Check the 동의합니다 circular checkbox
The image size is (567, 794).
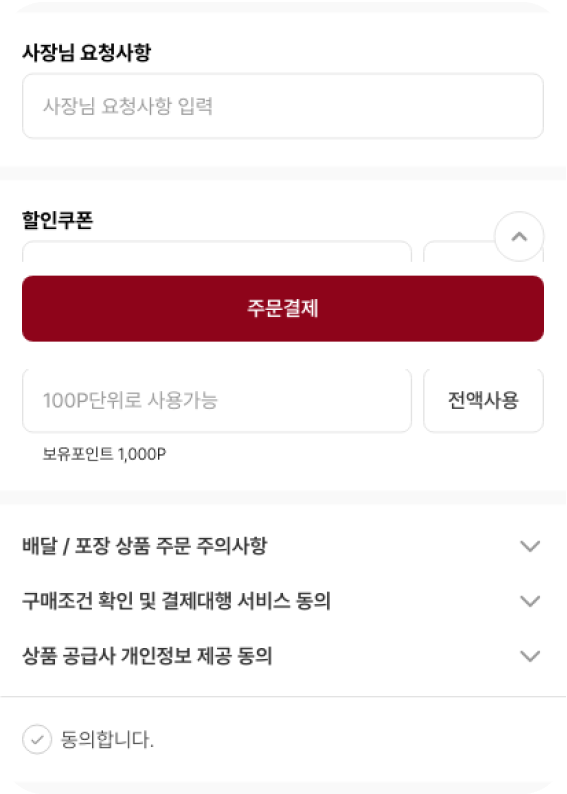[x=37, y=739]
